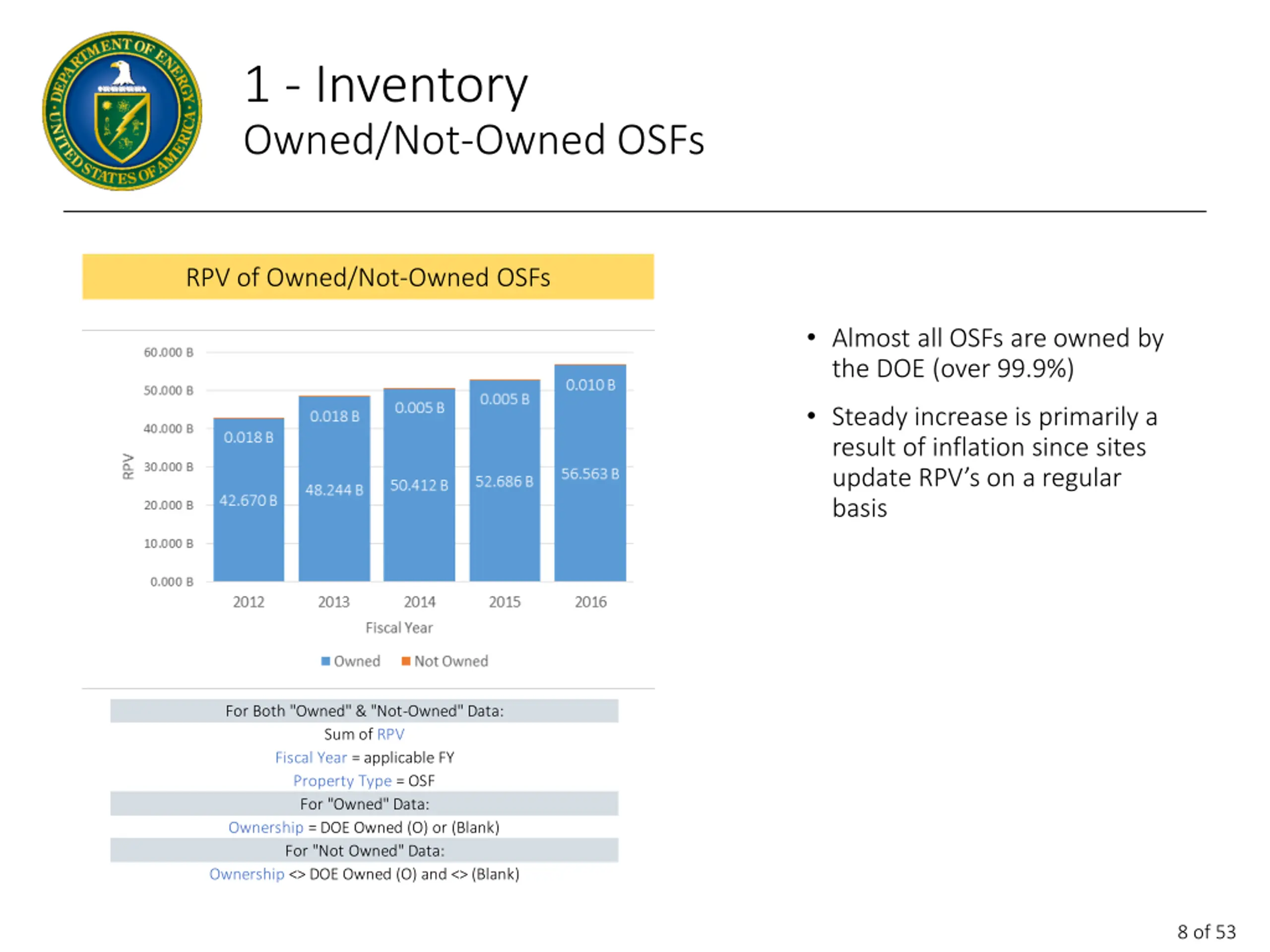This screenshot has height=952, width=1270.
Task: Click the 48.244 B data label
Action: (334, 490)
